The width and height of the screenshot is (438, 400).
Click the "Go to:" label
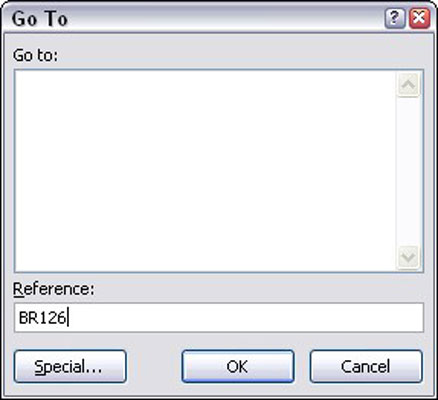(35, 55)
